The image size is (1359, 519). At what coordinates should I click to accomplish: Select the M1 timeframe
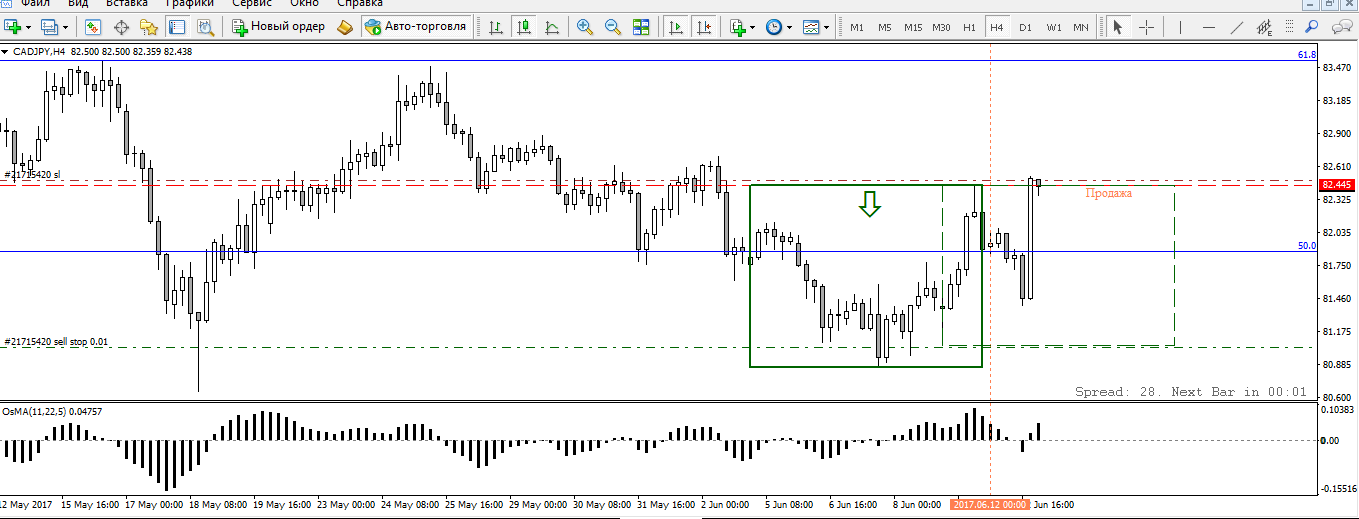tap(857, 27)
